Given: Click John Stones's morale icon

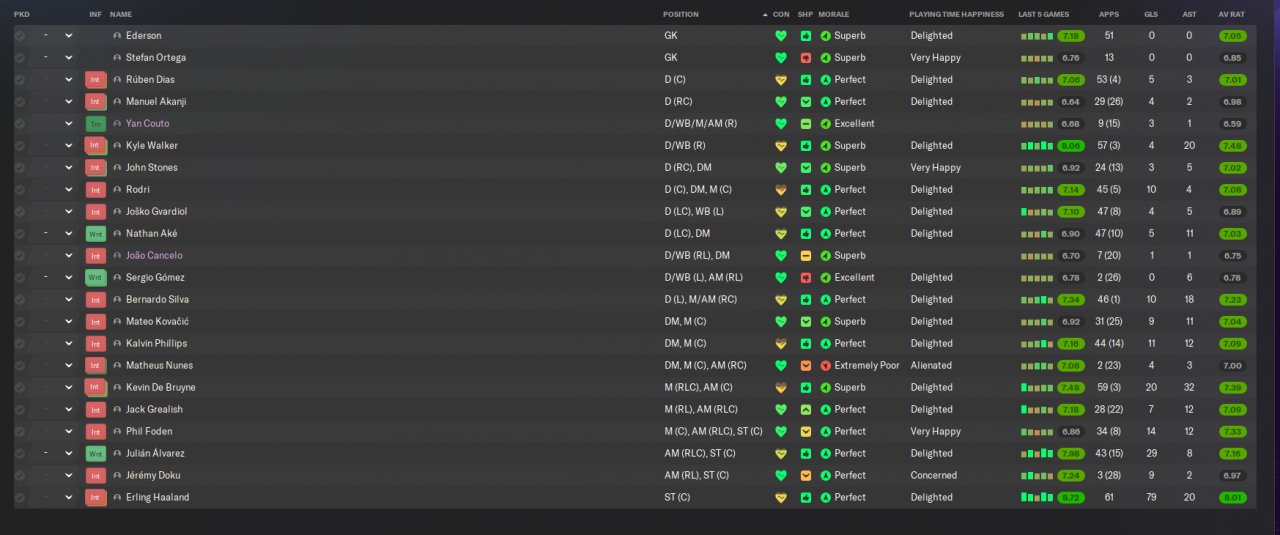Looking at the screenshot, I should point(825,168).
